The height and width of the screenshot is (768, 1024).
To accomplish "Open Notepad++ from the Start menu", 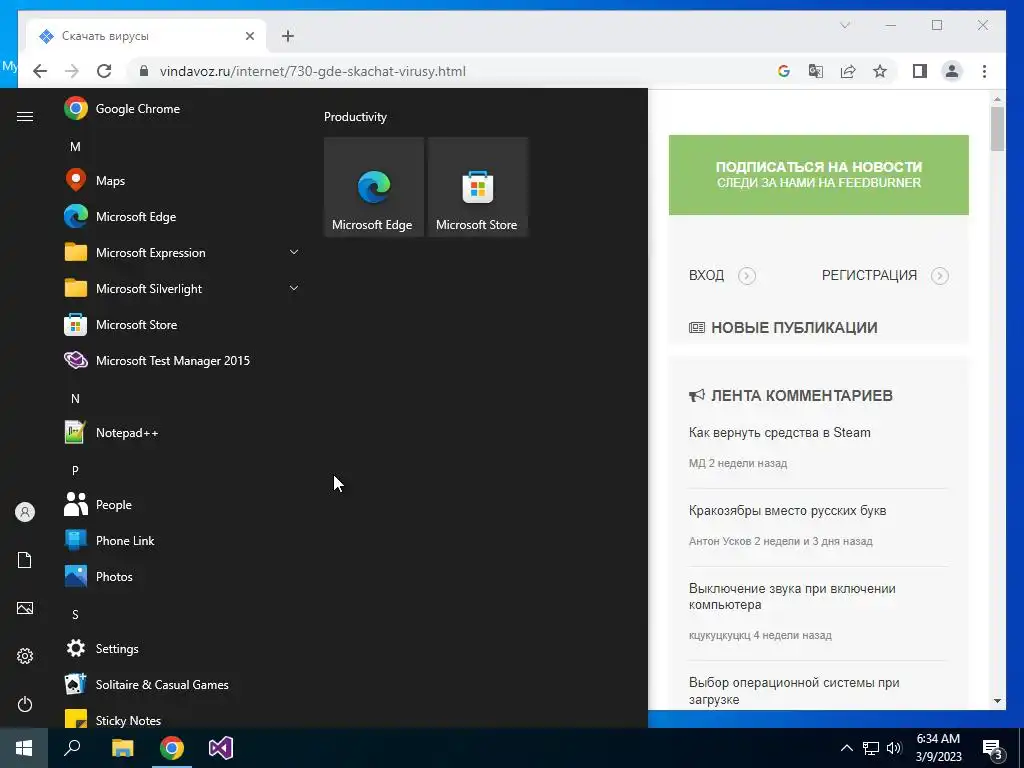I will tap(183, 432).
